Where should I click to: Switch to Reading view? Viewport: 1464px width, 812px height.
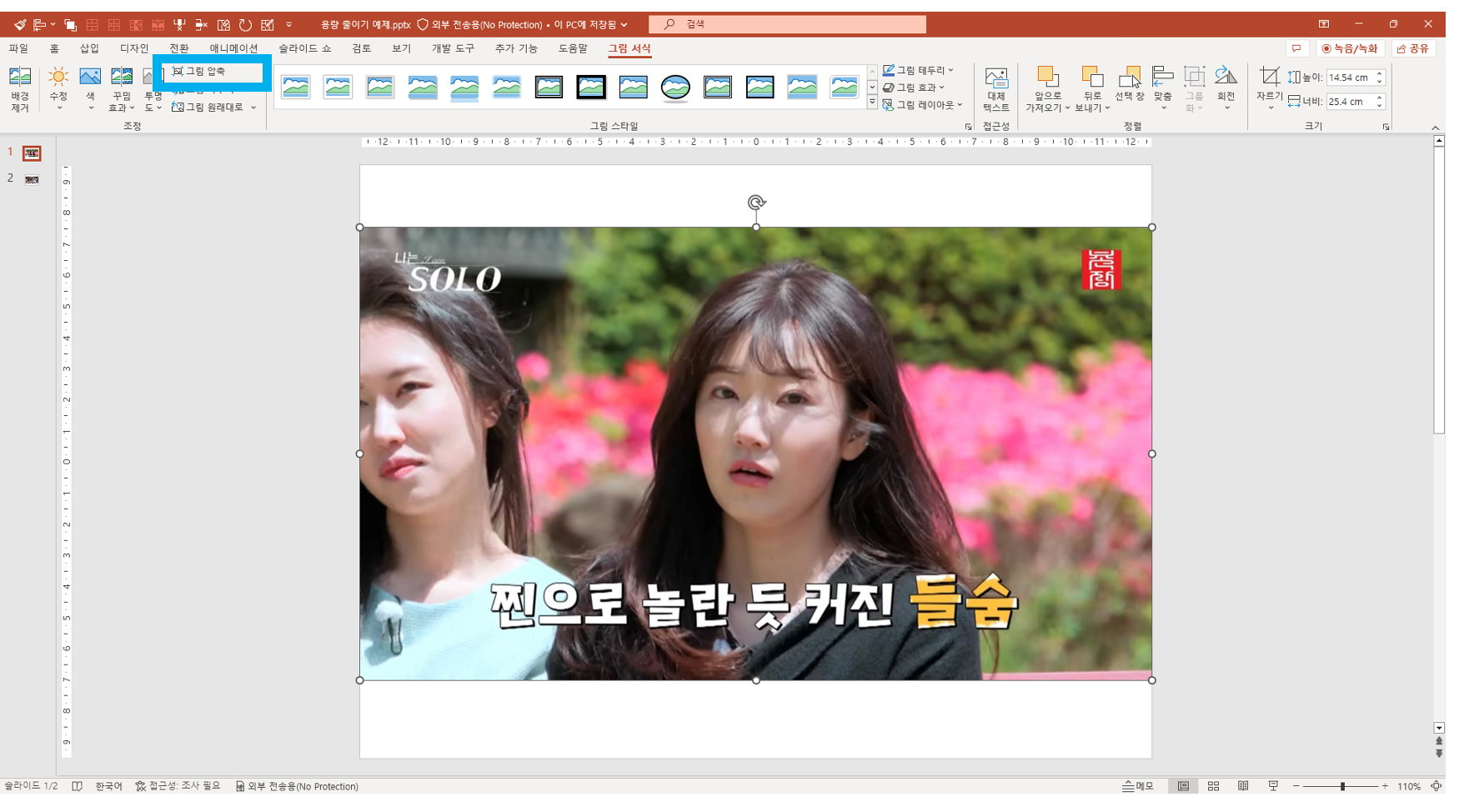tap(1243, 786)
